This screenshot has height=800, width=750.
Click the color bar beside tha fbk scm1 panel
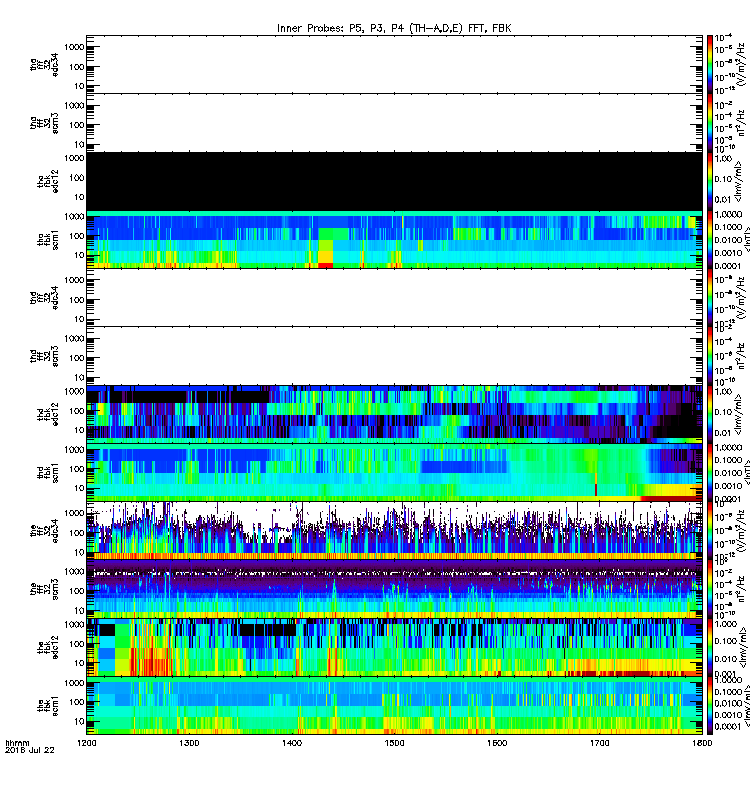[709, 239]
